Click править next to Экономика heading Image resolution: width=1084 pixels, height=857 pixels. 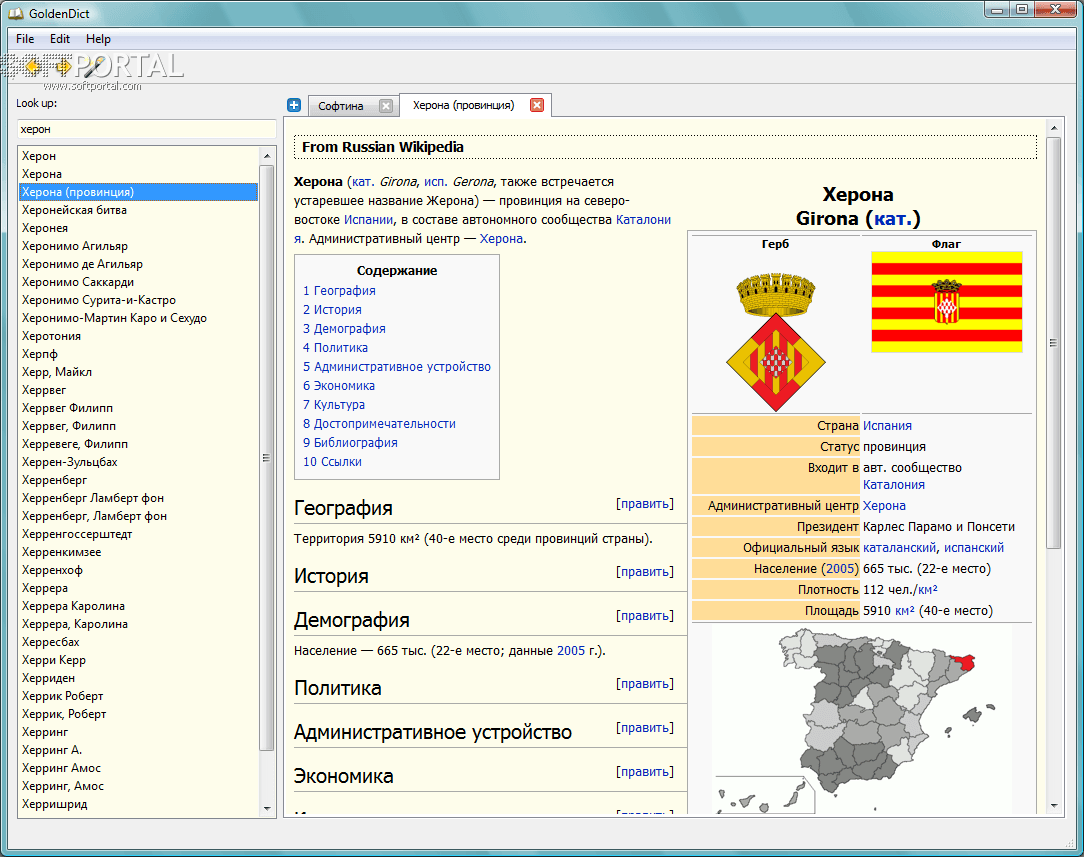tap(645, 772)
